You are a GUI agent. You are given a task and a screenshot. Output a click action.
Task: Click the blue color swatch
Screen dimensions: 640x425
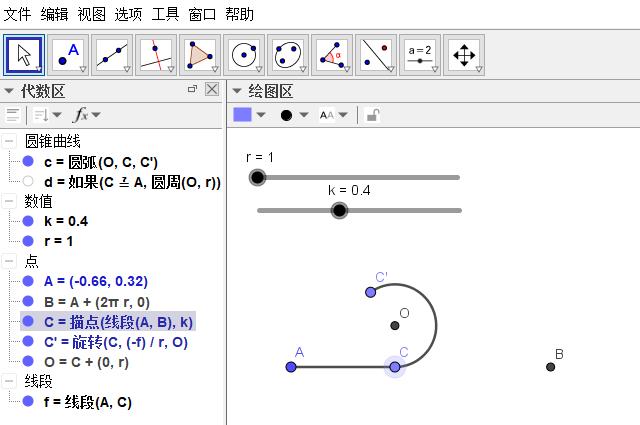coord(242,115)
